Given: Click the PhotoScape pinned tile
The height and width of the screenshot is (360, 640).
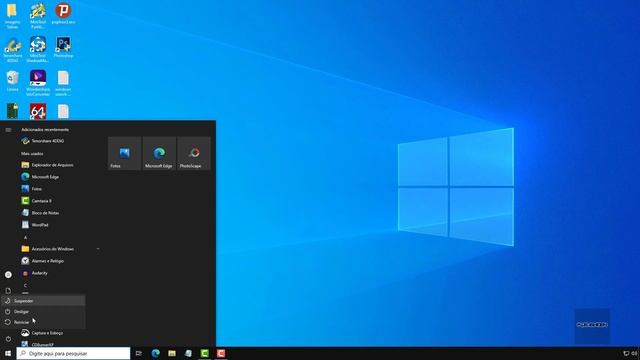Looking at the screenshot, I should click(194, 153).
